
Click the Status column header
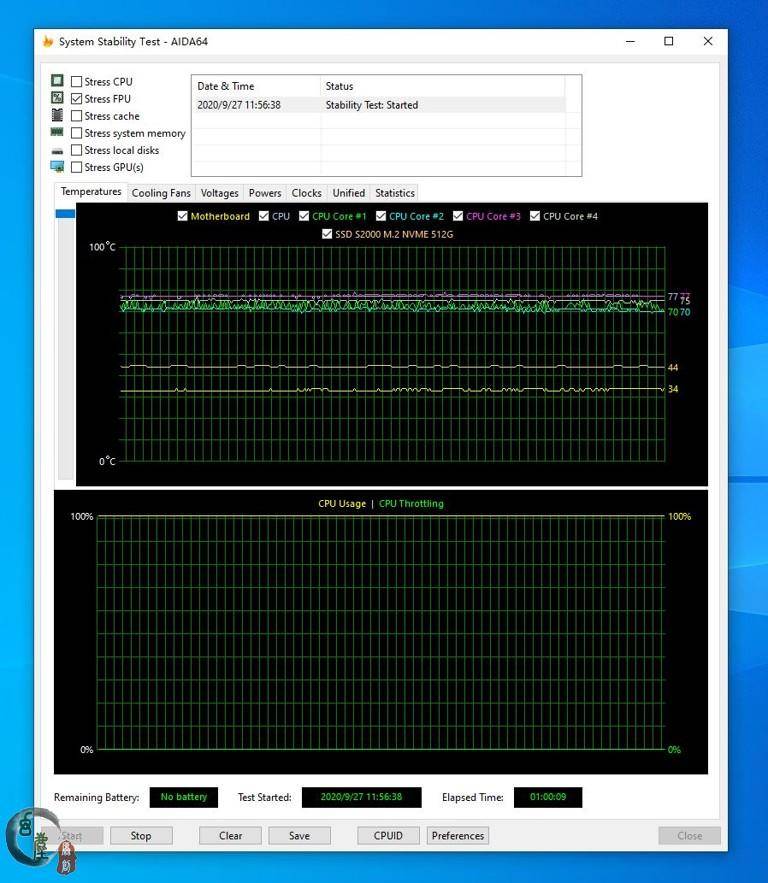[443, 86]
